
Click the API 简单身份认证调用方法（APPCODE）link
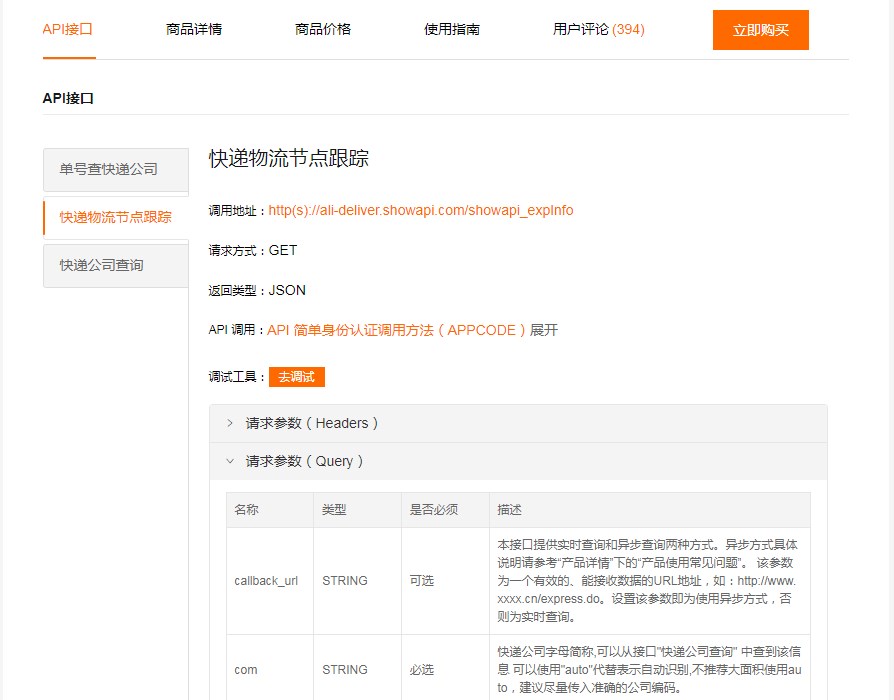396,330
